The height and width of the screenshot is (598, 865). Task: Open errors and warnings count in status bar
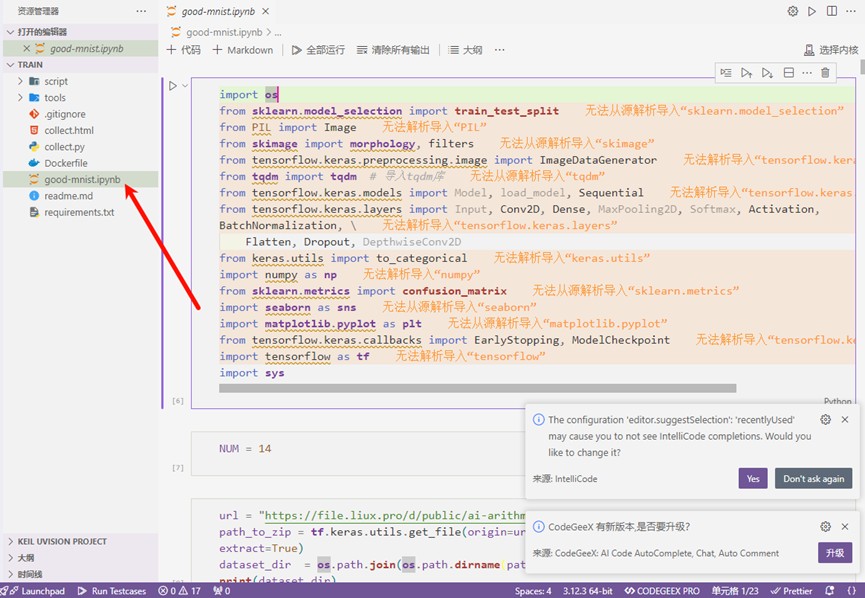coord(179,591)
